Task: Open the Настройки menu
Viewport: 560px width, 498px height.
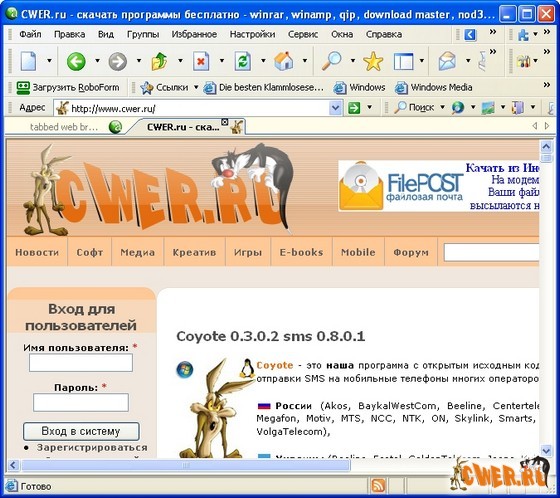Action: 252,34
